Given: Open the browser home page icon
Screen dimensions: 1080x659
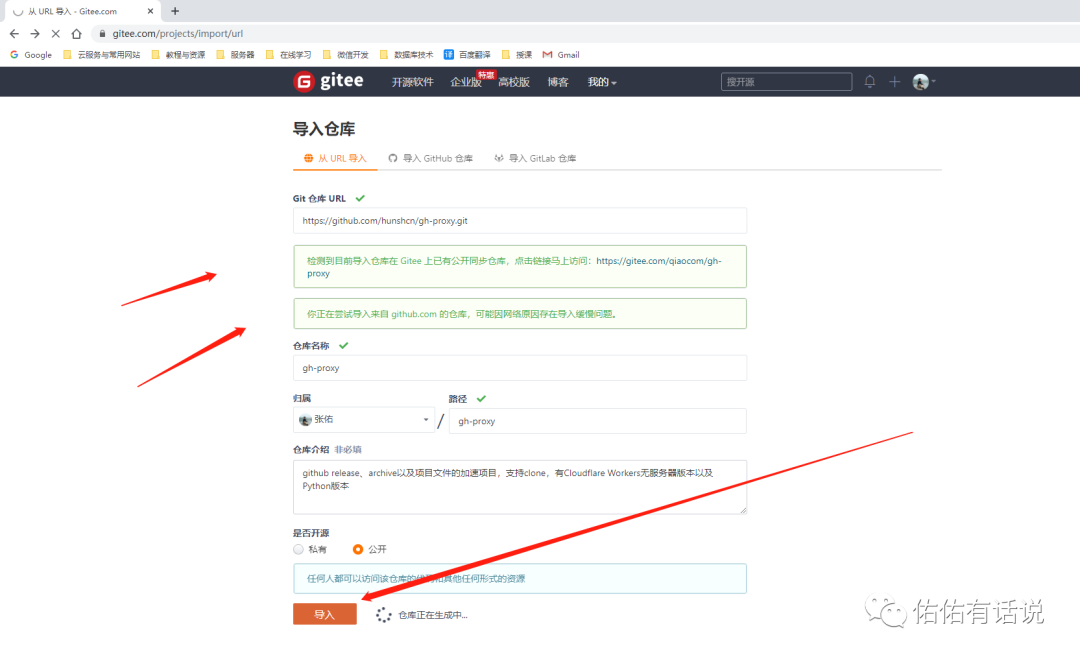Looking at the screenshot, I should click(x=76, y=33).
